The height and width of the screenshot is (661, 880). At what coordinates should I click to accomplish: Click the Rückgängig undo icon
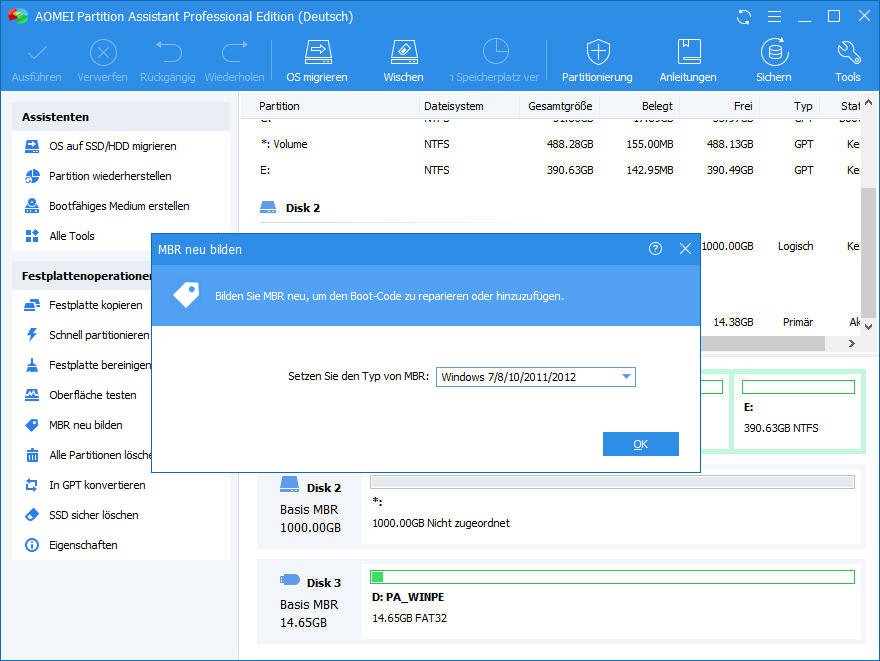pyautogui.click(x=168, y=52)
